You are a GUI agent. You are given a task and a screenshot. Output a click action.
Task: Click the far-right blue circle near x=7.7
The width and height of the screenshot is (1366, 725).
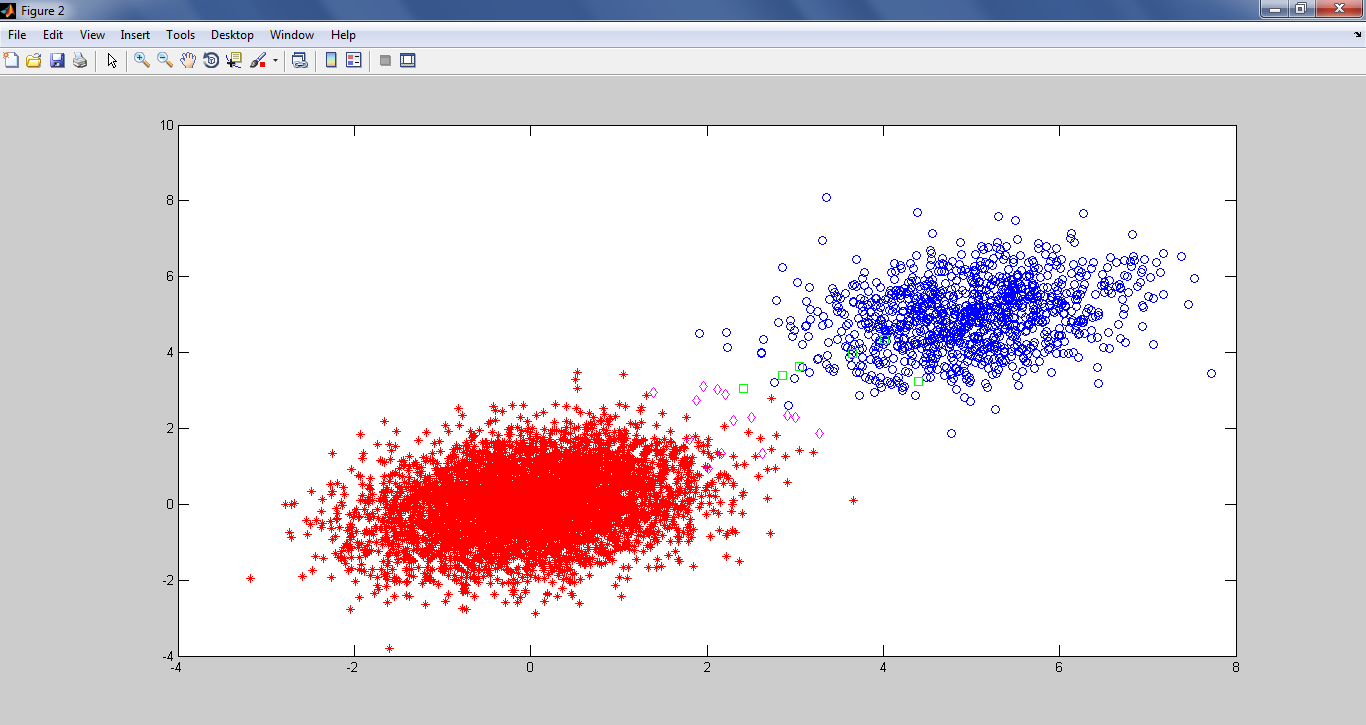tap(1211, 373)
